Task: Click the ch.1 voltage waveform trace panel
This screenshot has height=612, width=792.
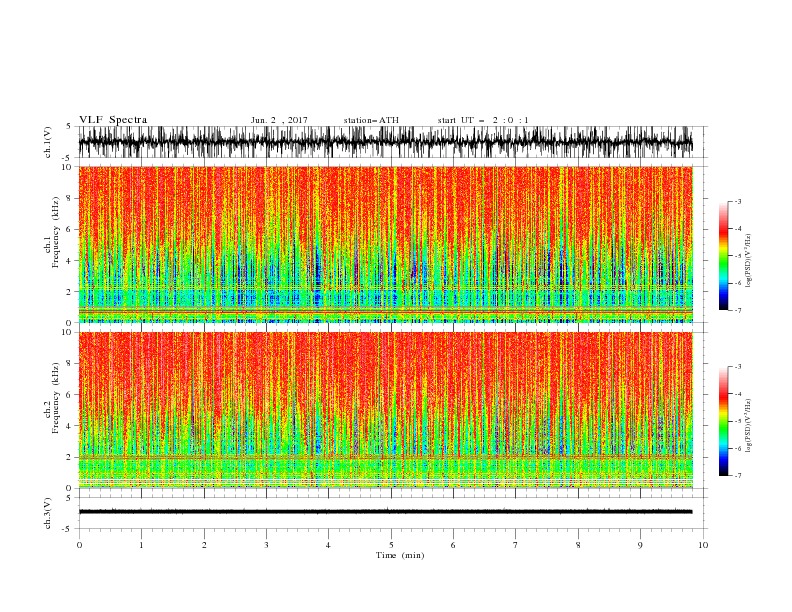Action: pos(385,142)
